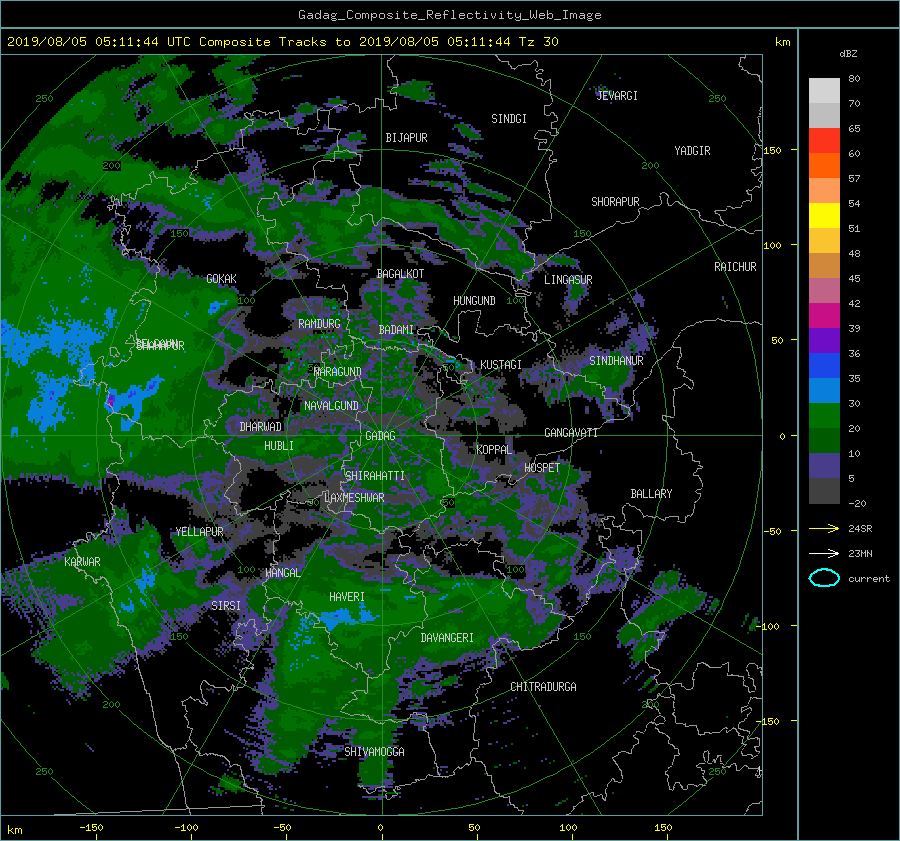Click the HUBLI city label
Image resolution: width=900 pixels, height=841 pixels.
click(279, 446)
